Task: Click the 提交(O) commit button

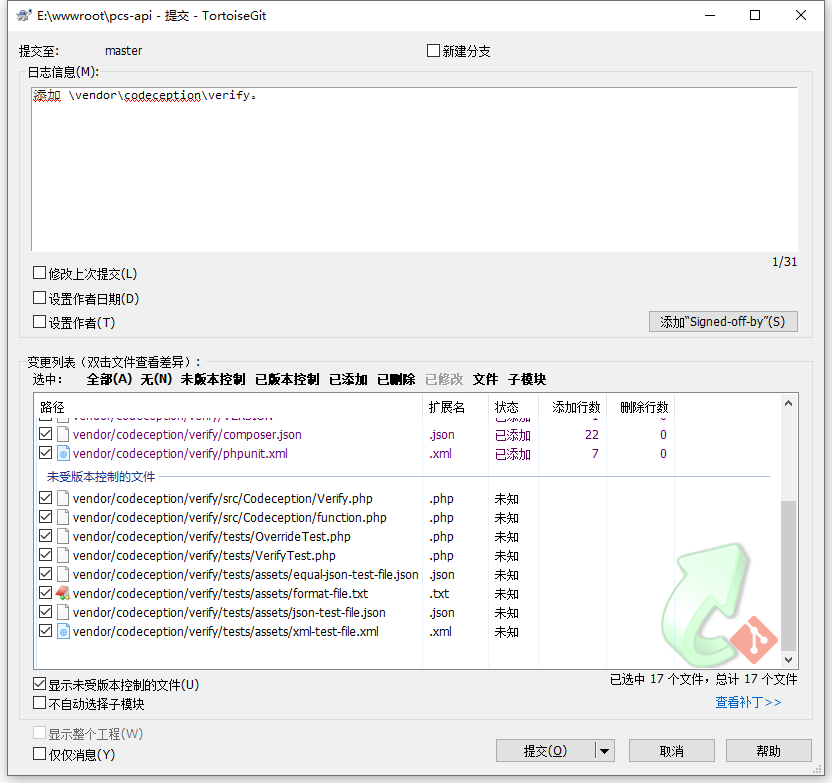Action: click(545, 751)
